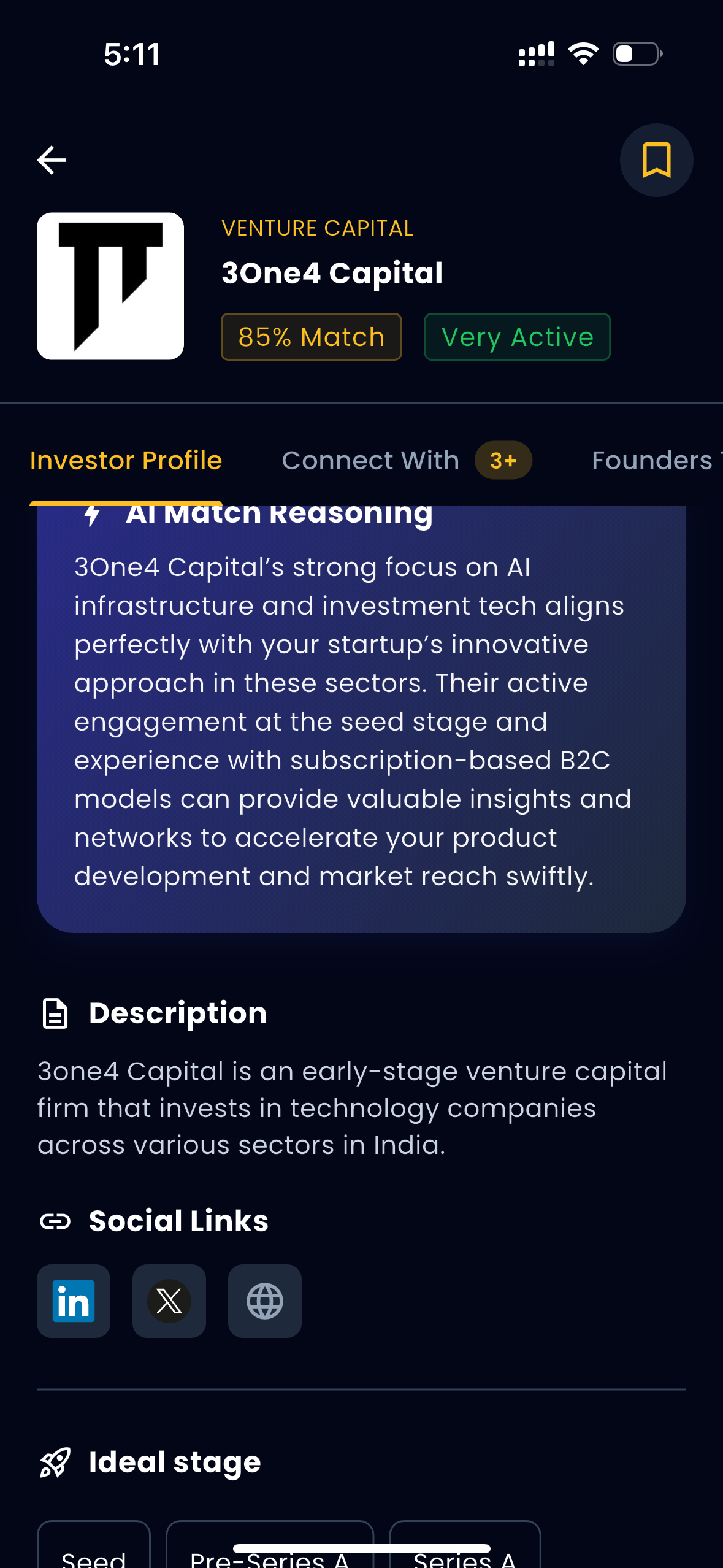Viewport: 723px width, 1568px height.
Task: Select the Pre-Series A stage chip
Action: pos(270,1557)
